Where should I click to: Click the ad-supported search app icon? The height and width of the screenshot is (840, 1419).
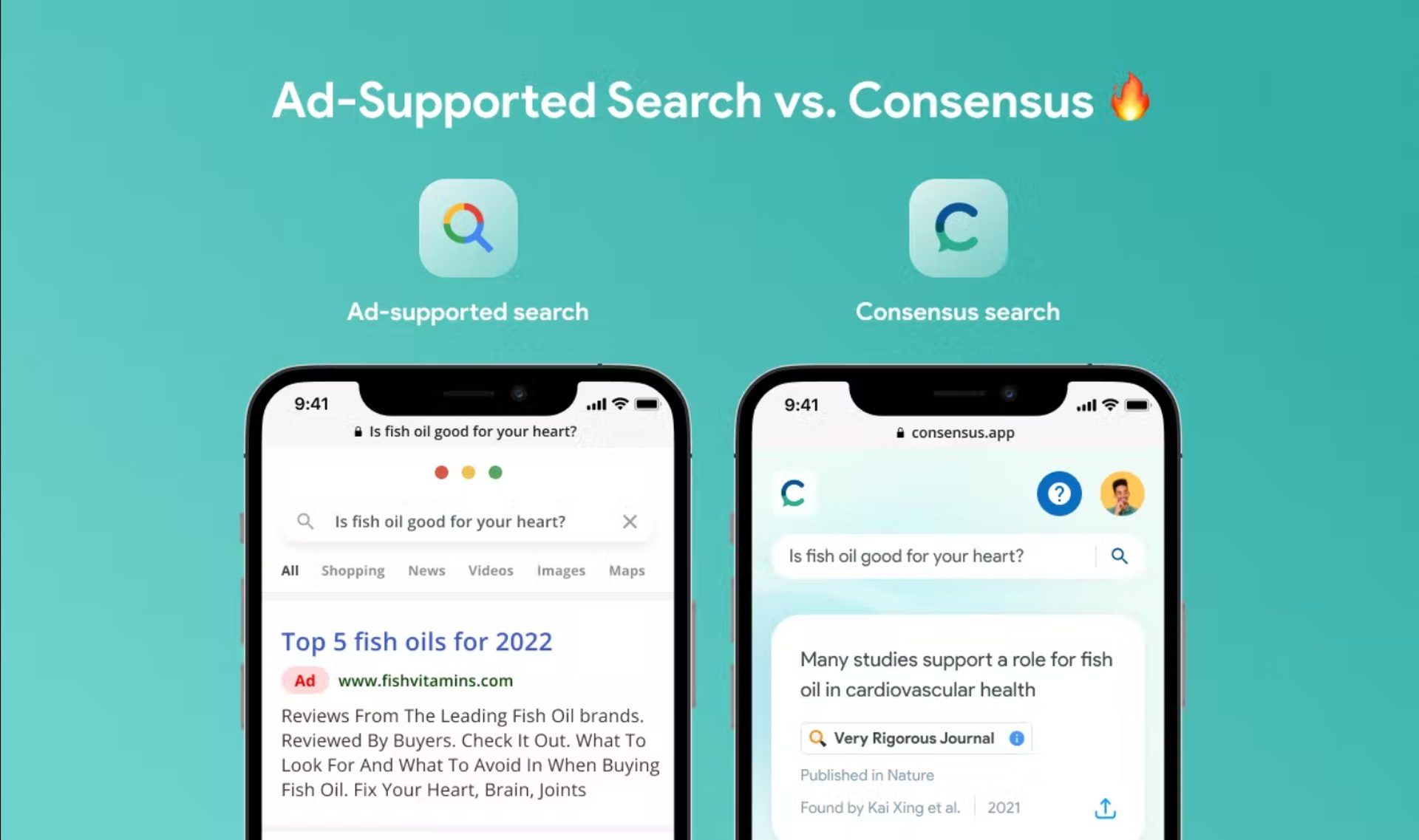pos(467,228)
